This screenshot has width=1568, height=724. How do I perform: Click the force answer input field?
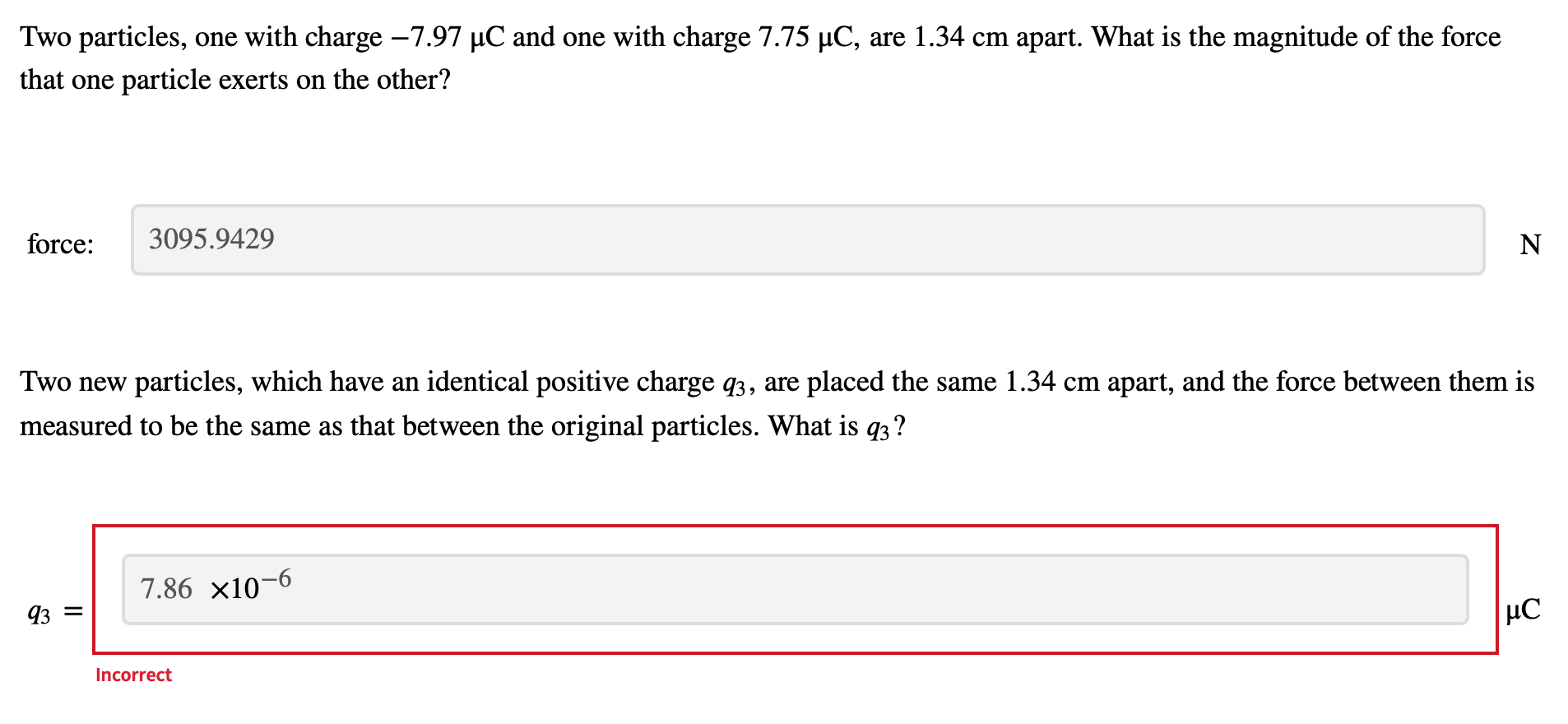[x=806, y=239]
